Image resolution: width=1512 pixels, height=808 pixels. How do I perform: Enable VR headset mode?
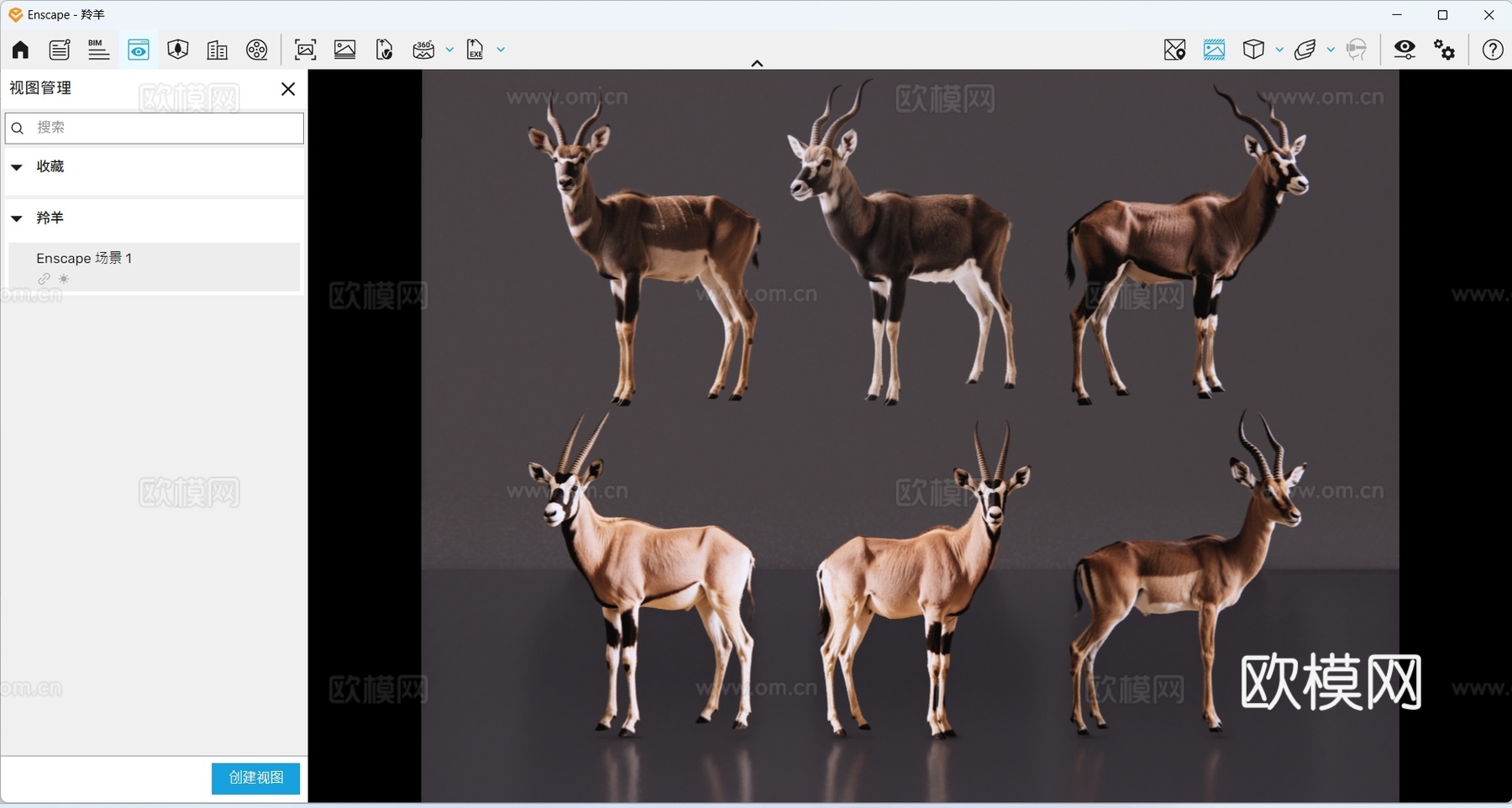coord(1357,50)
